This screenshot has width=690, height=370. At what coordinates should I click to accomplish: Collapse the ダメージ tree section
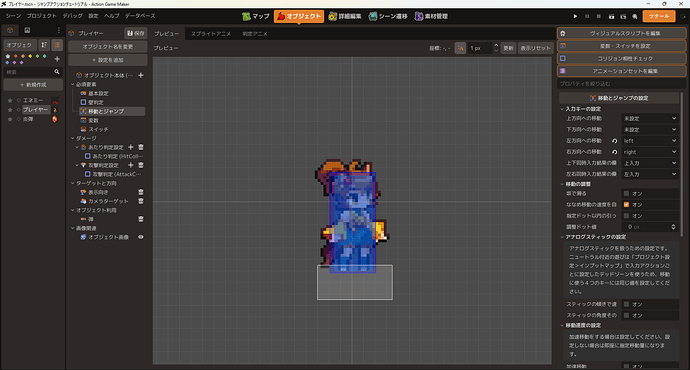point(73,138)
